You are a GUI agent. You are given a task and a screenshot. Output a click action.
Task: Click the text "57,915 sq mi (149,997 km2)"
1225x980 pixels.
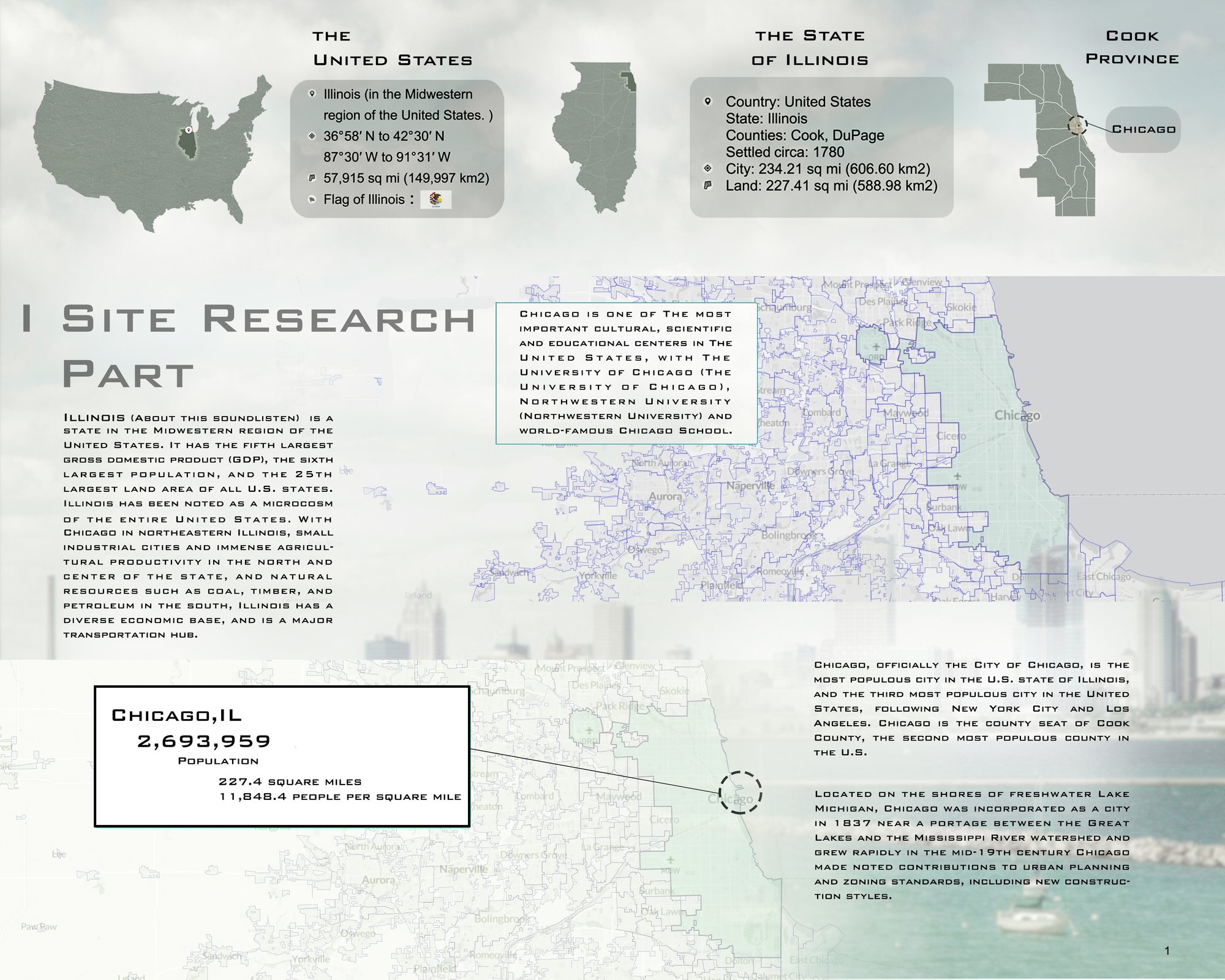[407, 178]
